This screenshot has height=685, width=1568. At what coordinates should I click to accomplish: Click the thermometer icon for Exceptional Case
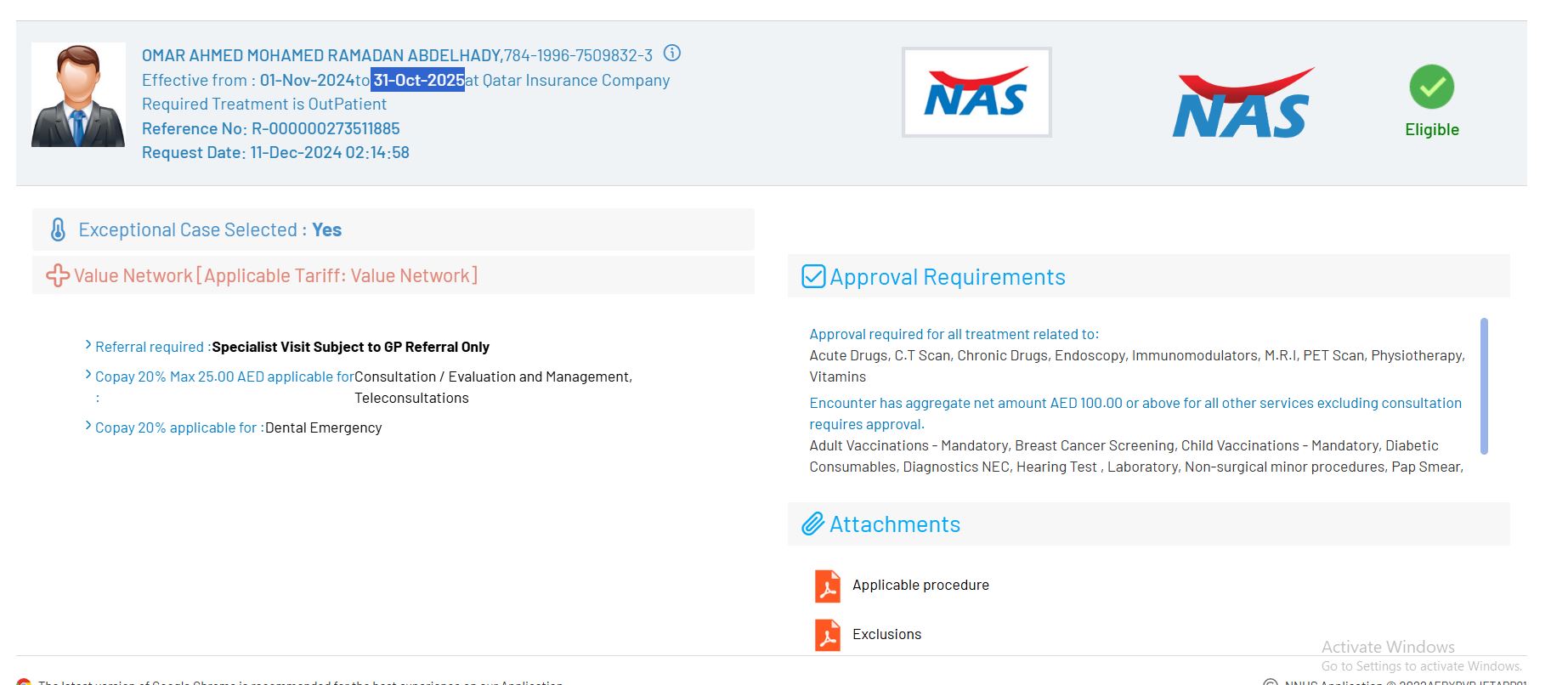[58, 229]
